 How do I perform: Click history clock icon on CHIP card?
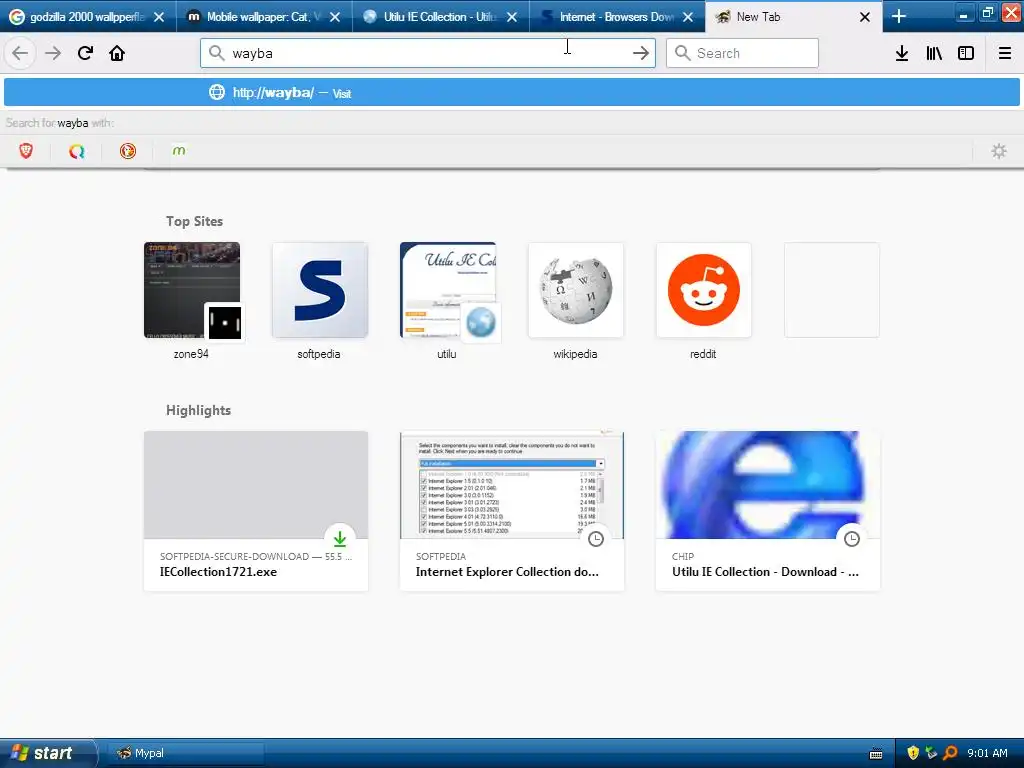tap(852, 539)
